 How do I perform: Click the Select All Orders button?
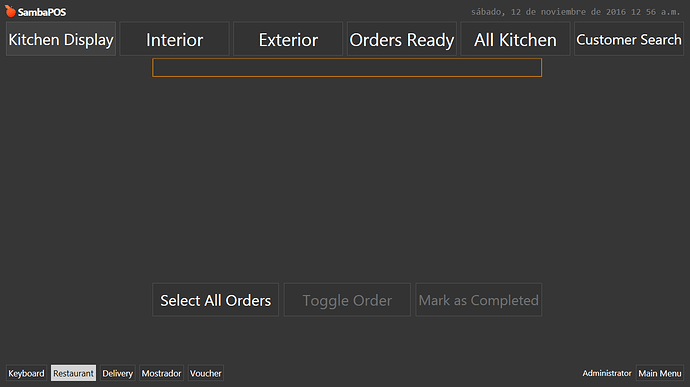[x=215, y=300]
